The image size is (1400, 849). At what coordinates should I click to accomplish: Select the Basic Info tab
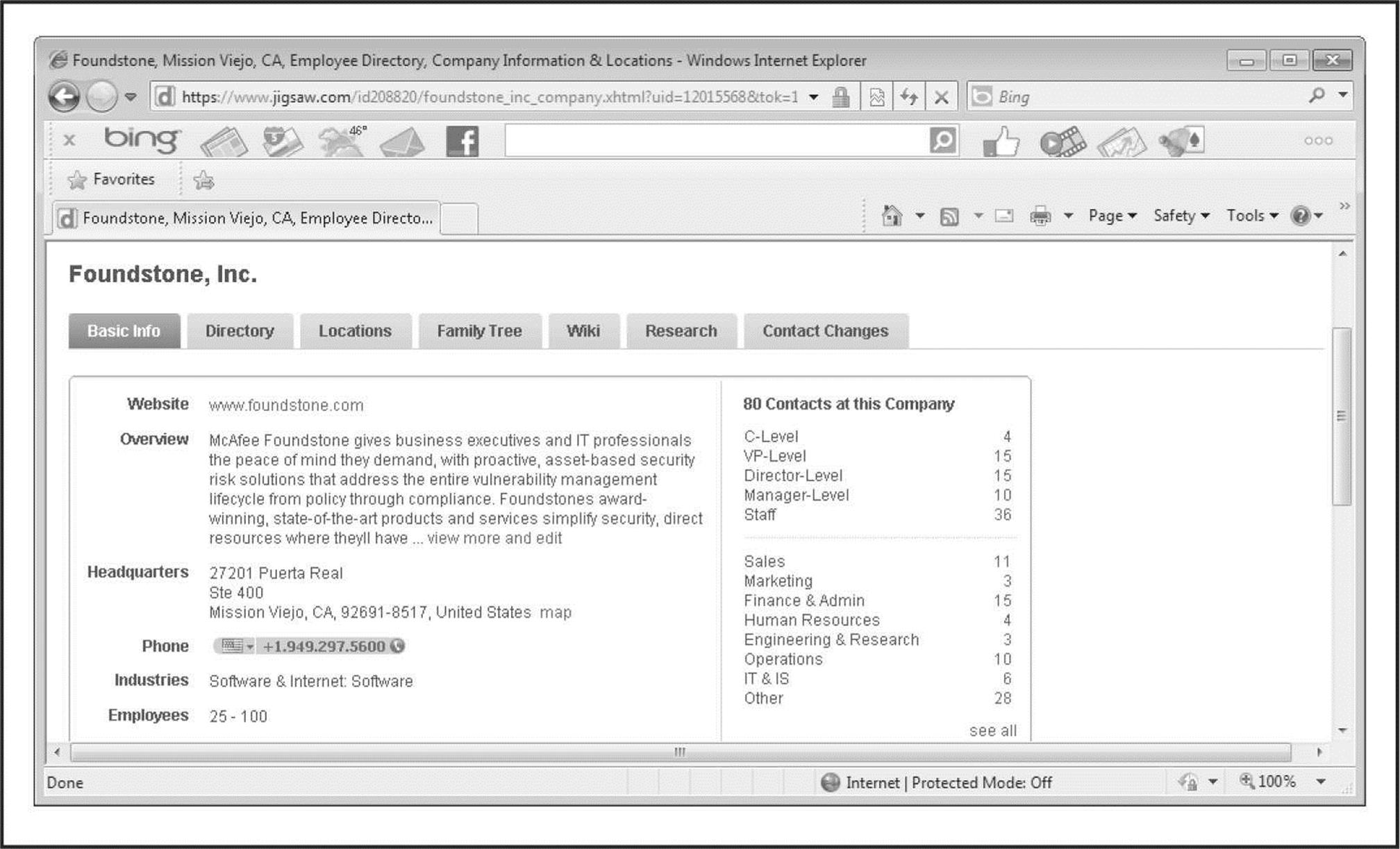124,331
